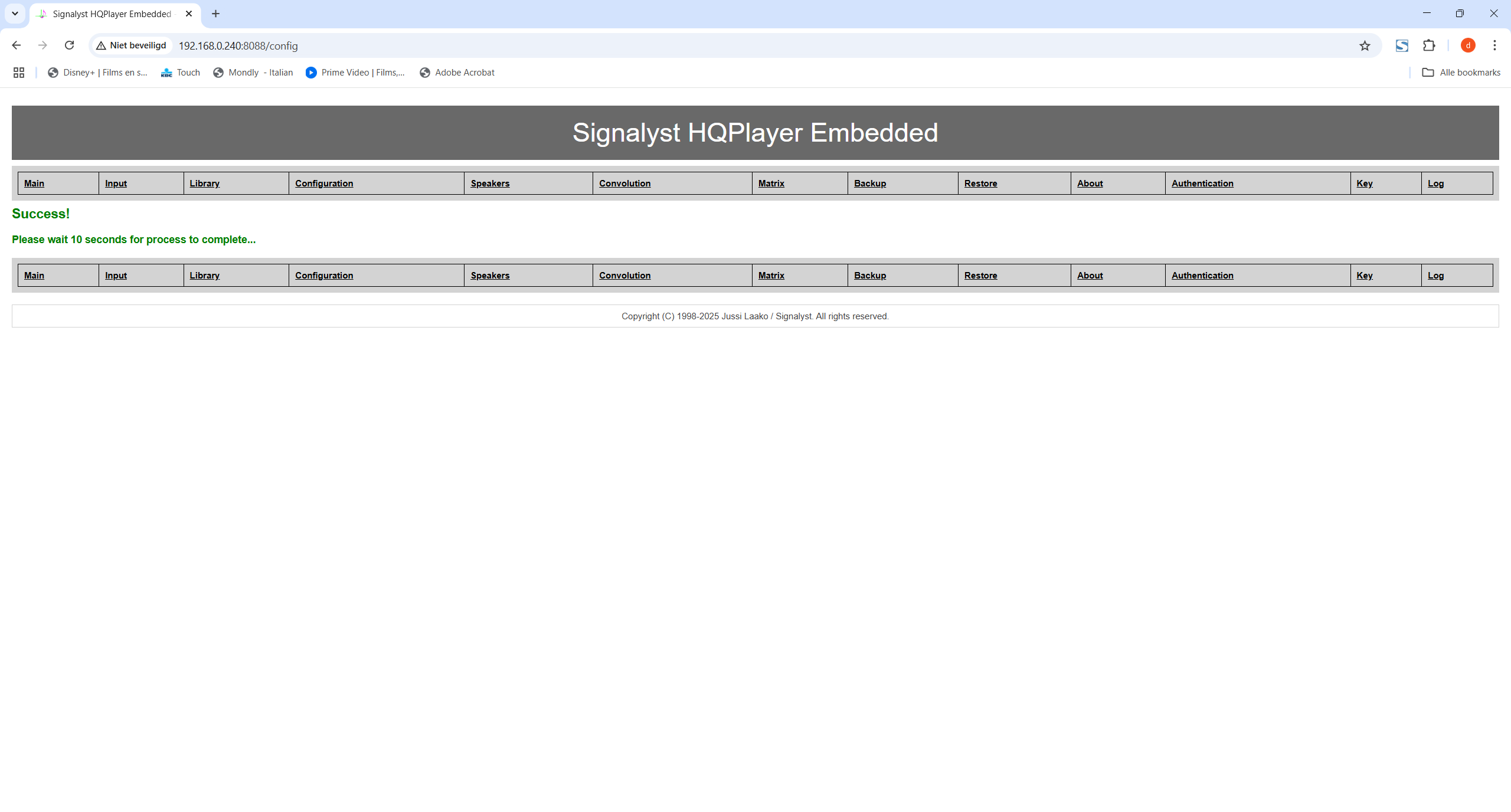
Task: Open Matrix in the bottom navigation
Action: 771,276
